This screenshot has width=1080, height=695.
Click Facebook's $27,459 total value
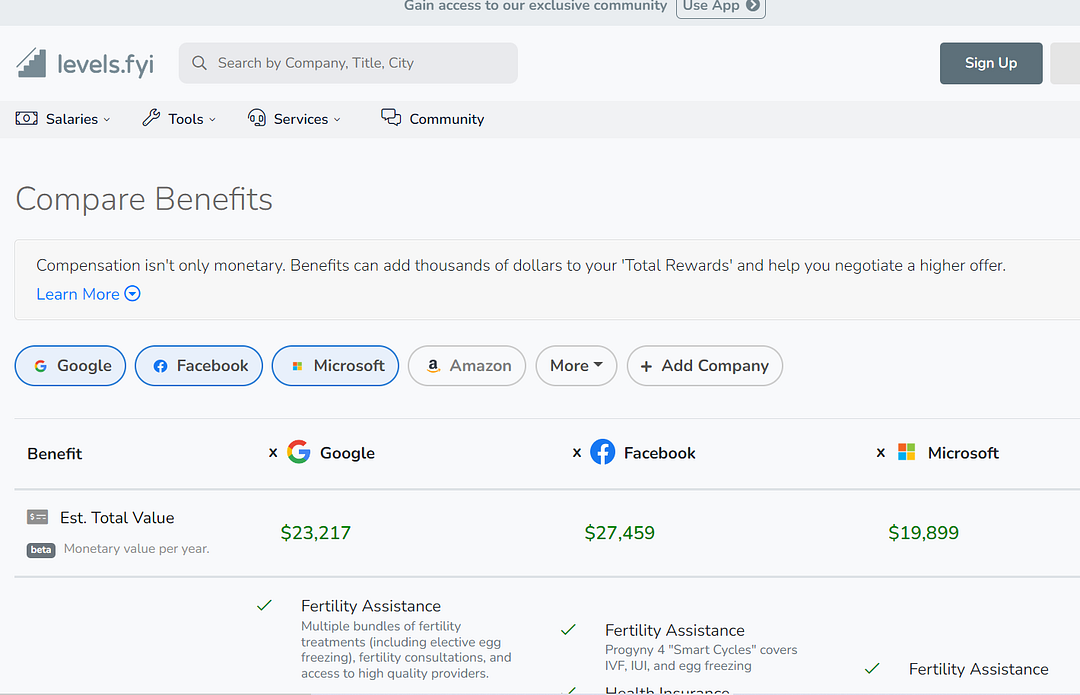click(x=619, y=532)
